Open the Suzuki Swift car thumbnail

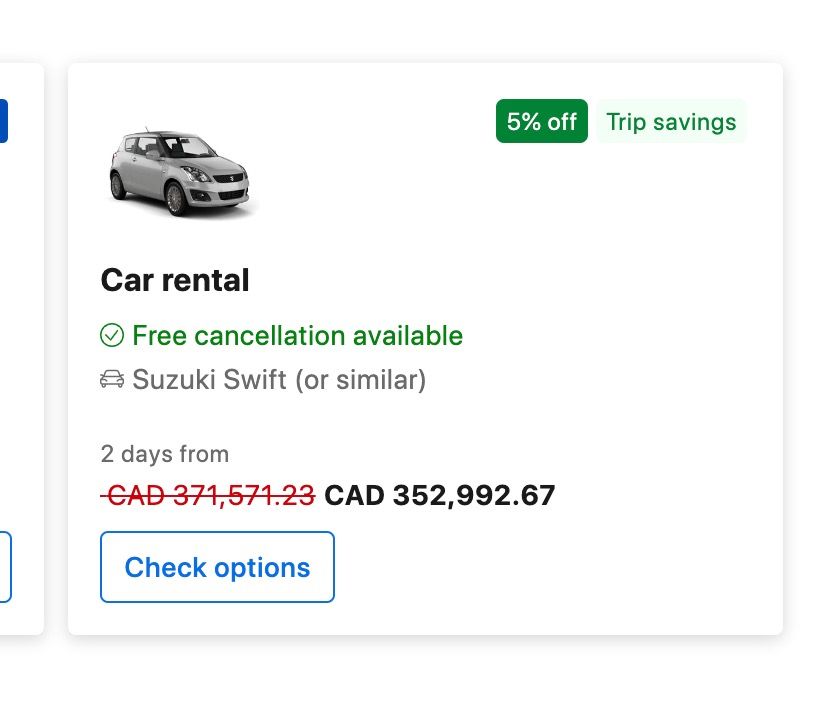click(178, 171)
